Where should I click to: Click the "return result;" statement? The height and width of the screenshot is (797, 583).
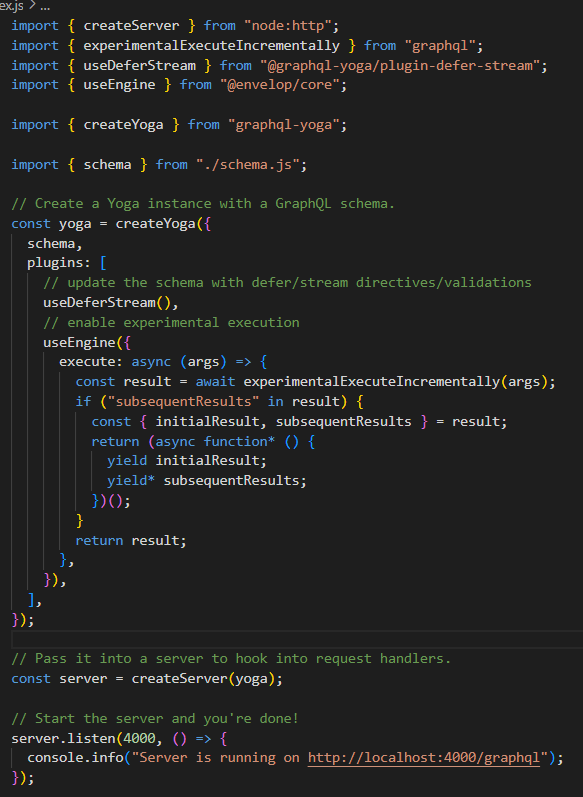pos(131,540)
